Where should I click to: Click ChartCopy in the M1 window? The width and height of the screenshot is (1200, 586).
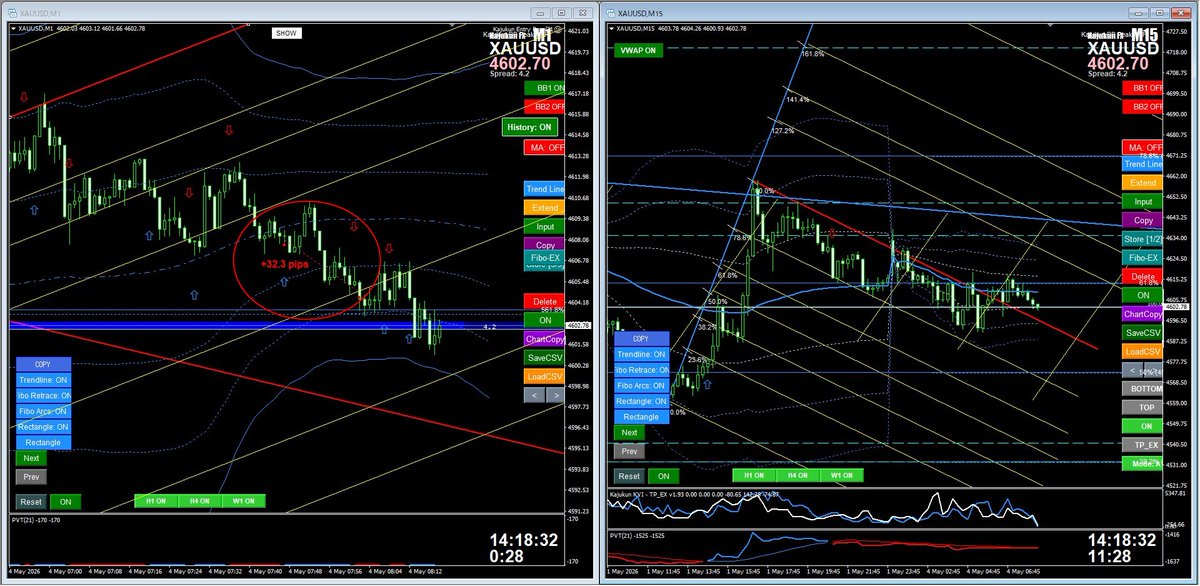pos(544,339)
